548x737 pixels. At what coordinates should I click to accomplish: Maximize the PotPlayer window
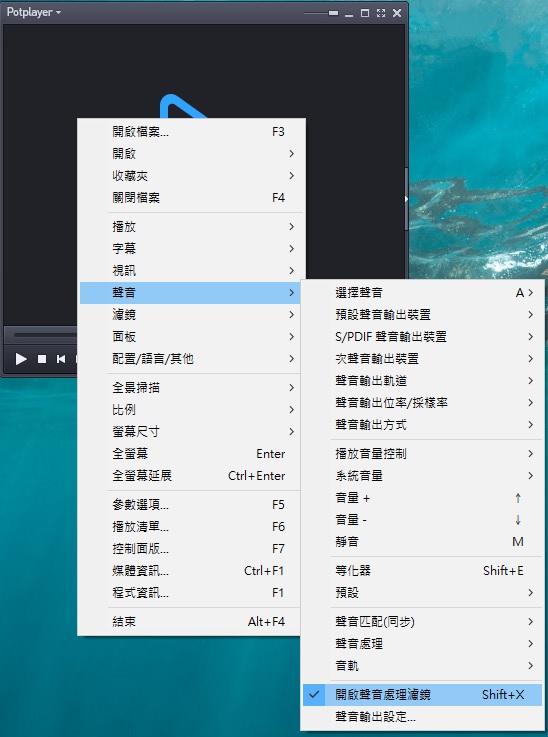click(x=365, y=13)
